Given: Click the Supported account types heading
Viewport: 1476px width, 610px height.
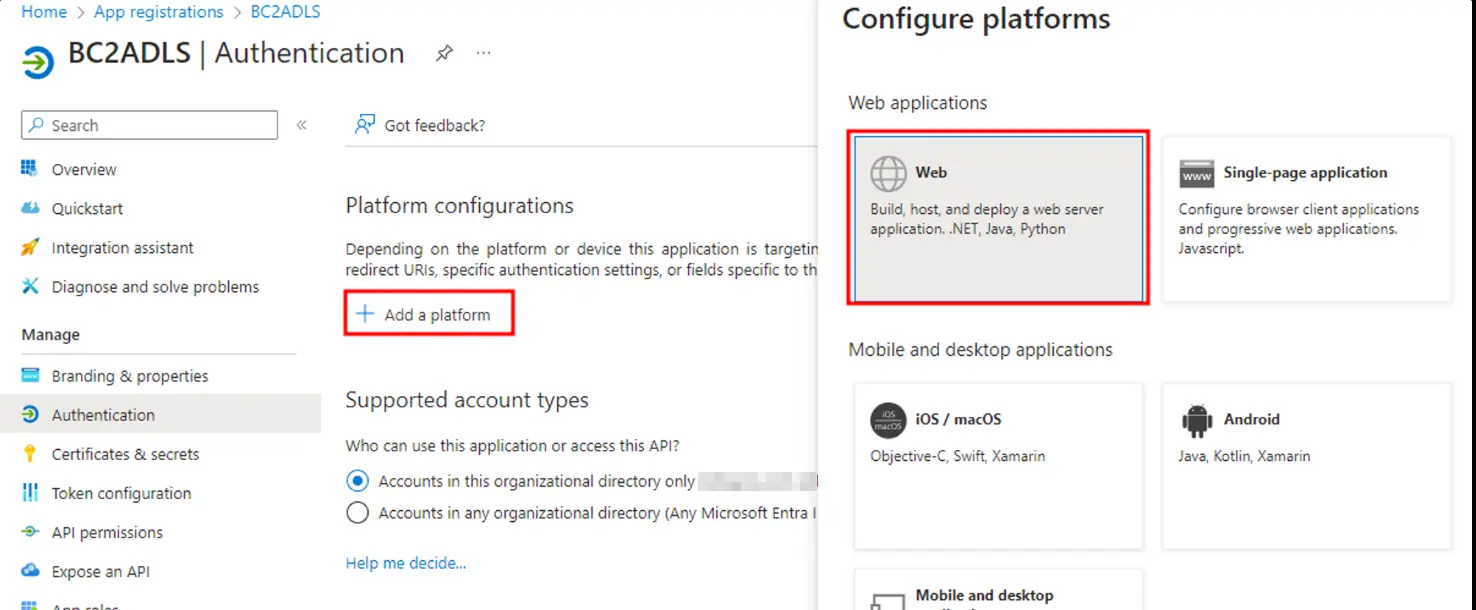Looking at the screenshot, I should [x=467, y=400].
